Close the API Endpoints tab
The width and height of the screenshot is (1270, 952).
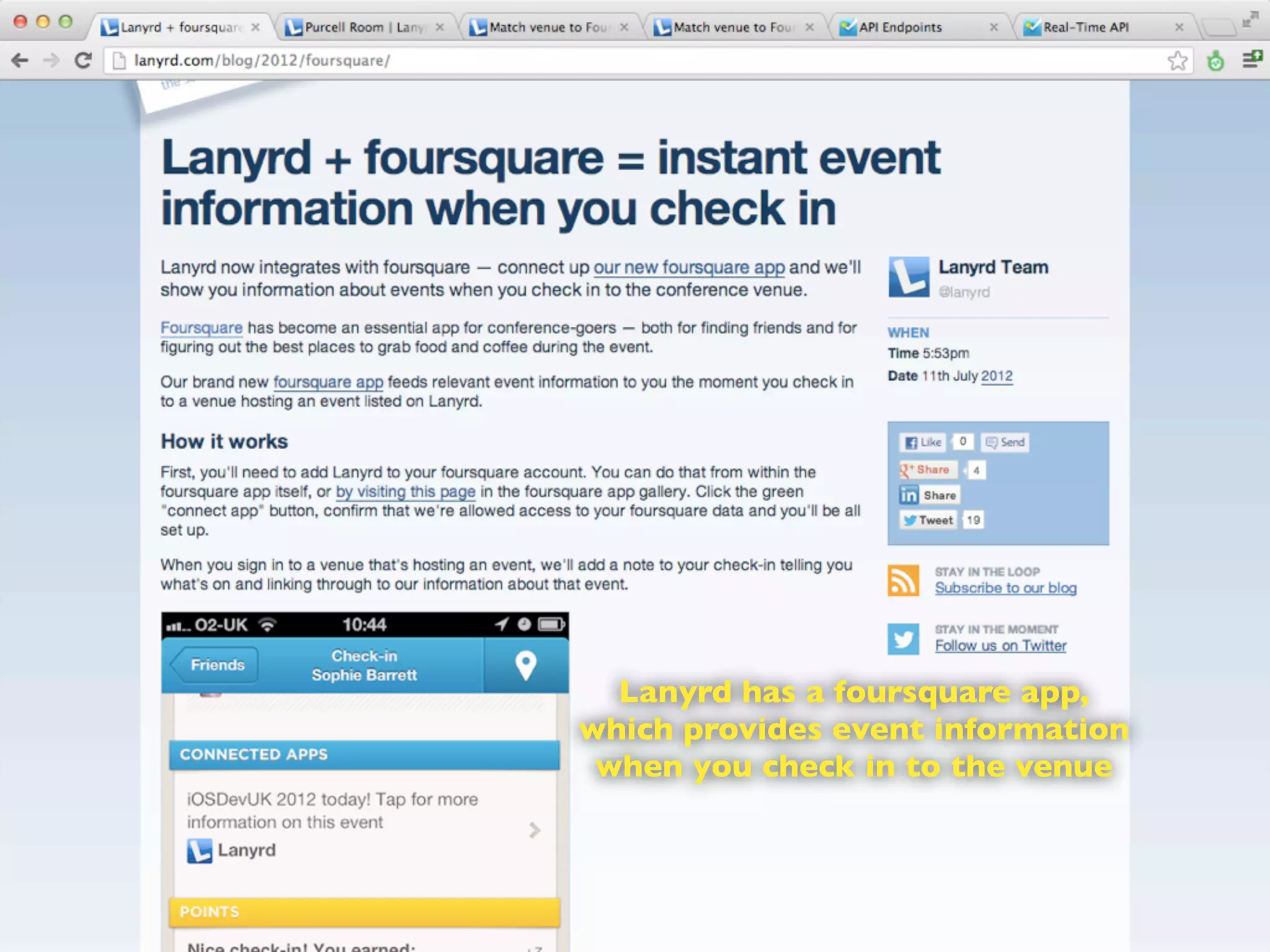pos(993,27)
